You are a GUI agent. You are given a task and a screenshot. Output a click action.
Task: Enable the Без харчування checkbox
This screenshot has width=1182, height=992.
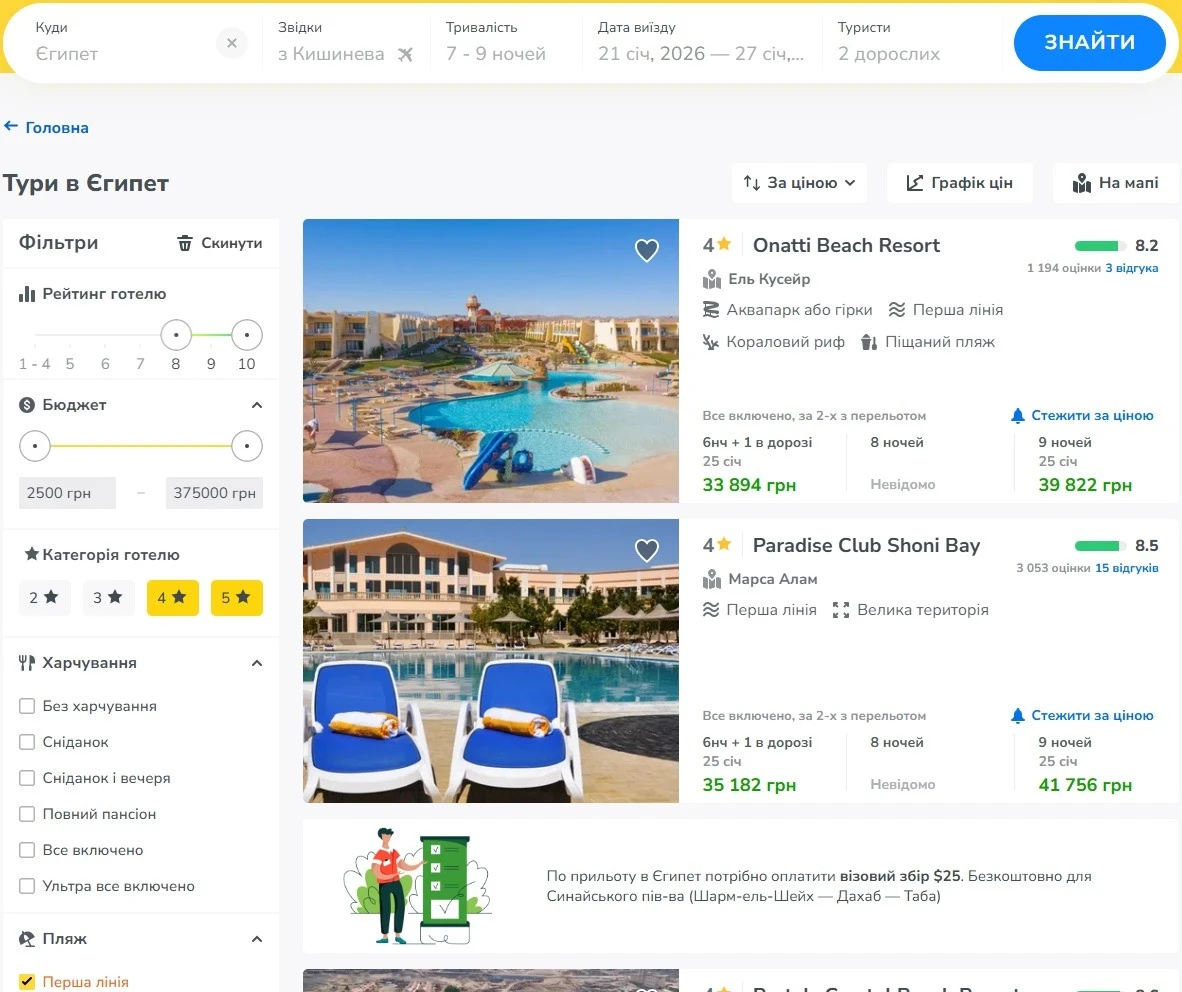tap(27, 706)
